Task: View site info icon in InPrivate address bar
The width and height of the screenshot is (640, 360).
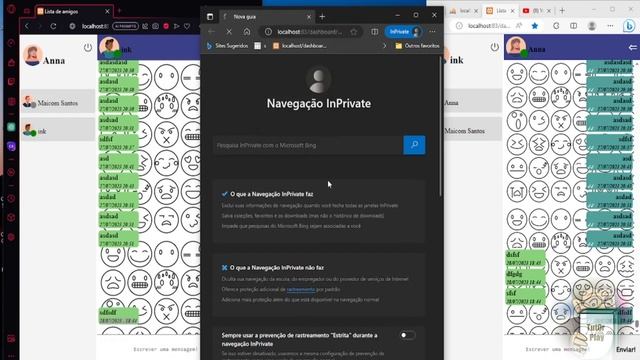Action: pyautogui.click(x=268, y=31)
